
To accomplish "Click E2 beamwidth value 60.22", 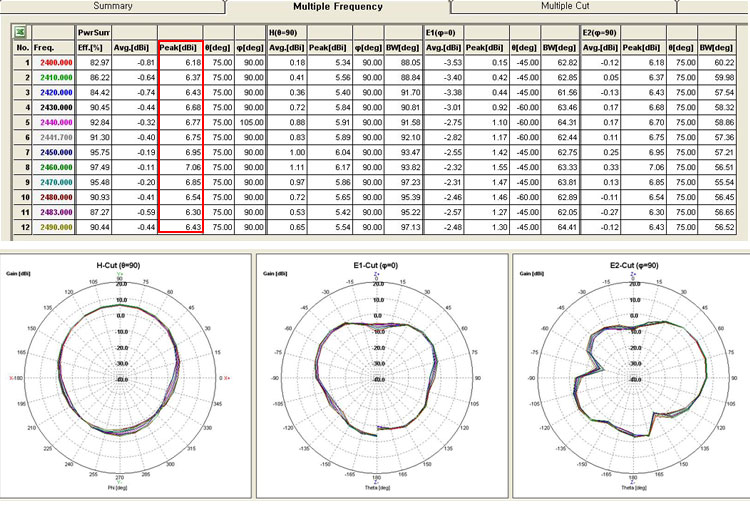I will pos(717,63).
